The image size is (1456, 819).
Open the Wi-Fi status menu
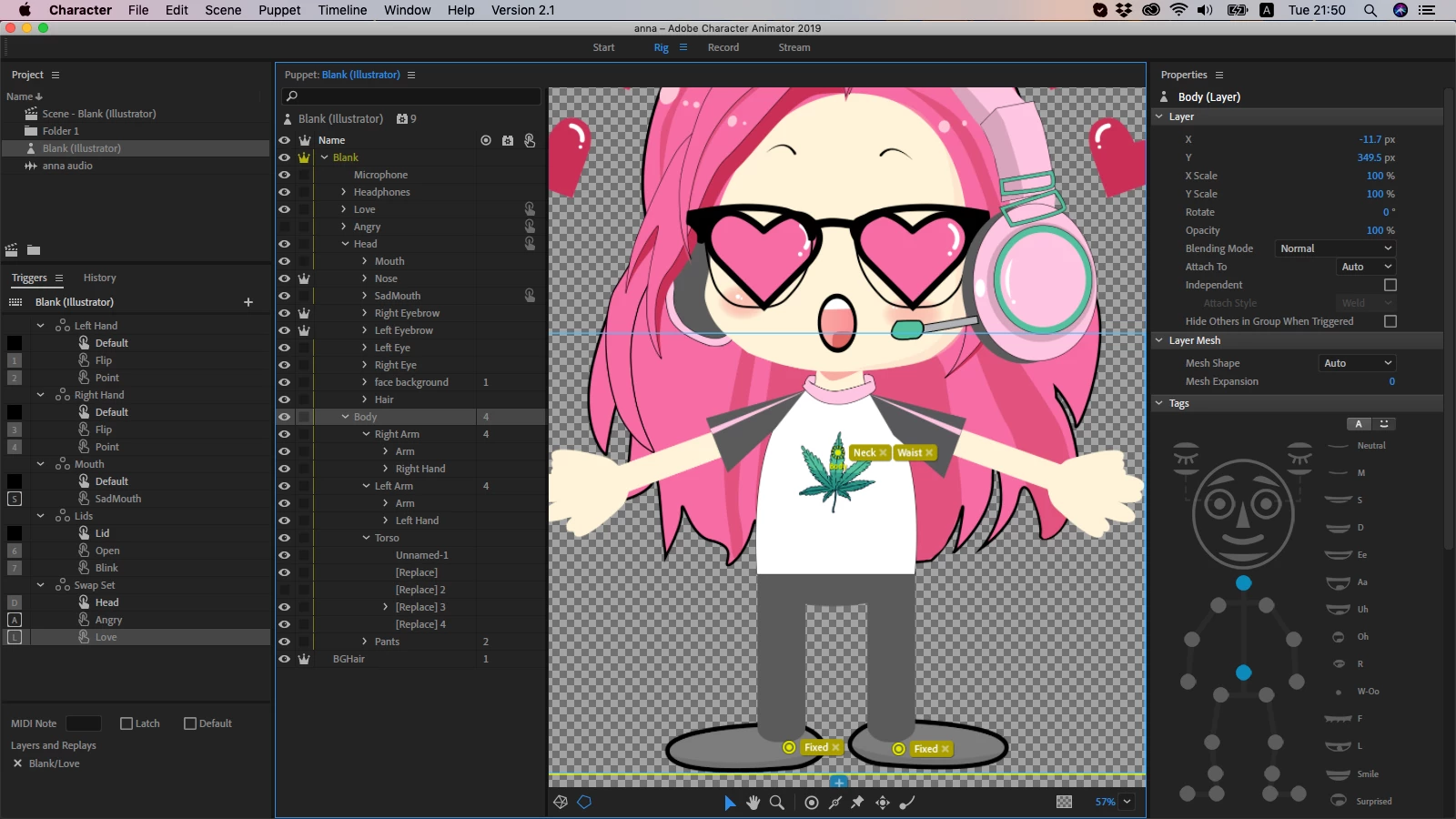[1178, 10]
